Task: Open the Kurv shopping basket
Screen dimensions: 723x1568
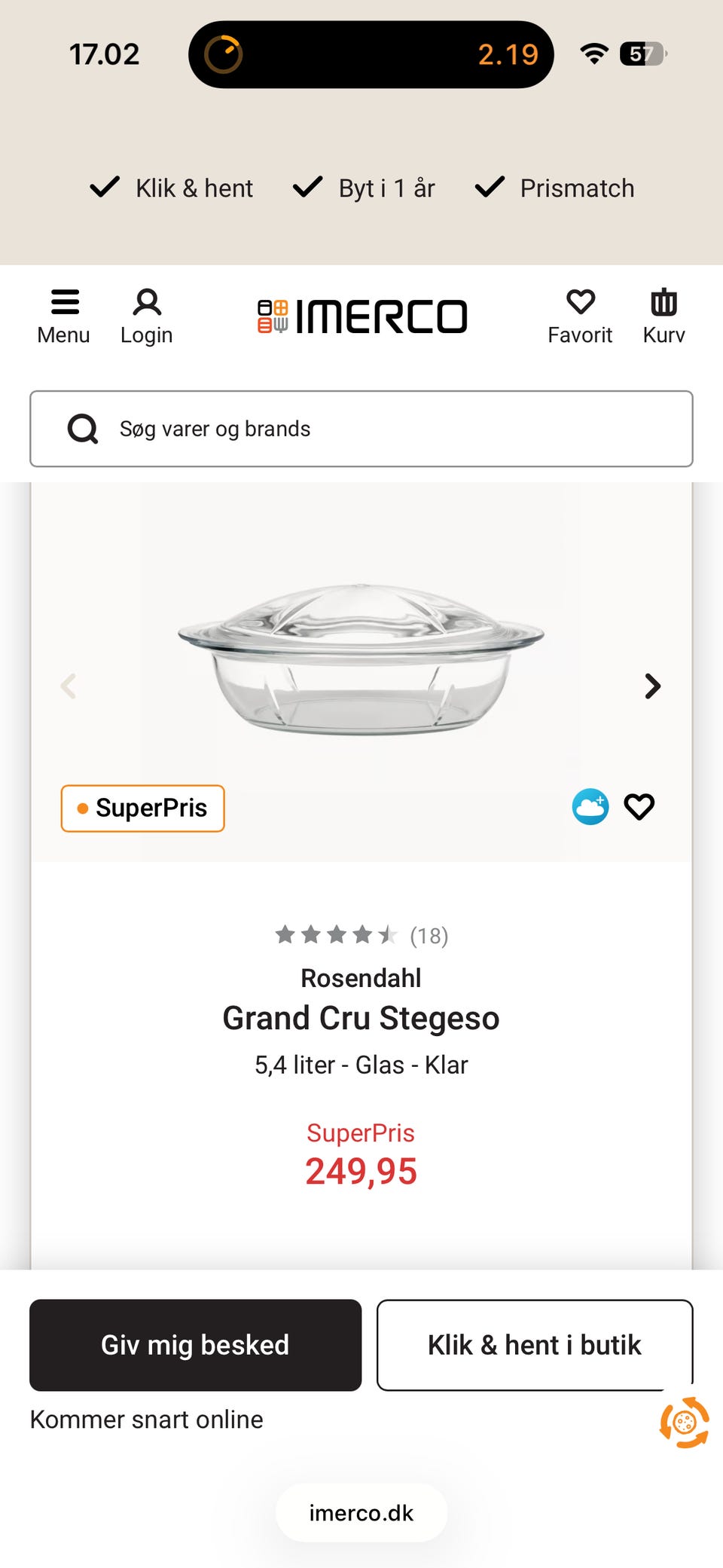Action: point(664,303)
